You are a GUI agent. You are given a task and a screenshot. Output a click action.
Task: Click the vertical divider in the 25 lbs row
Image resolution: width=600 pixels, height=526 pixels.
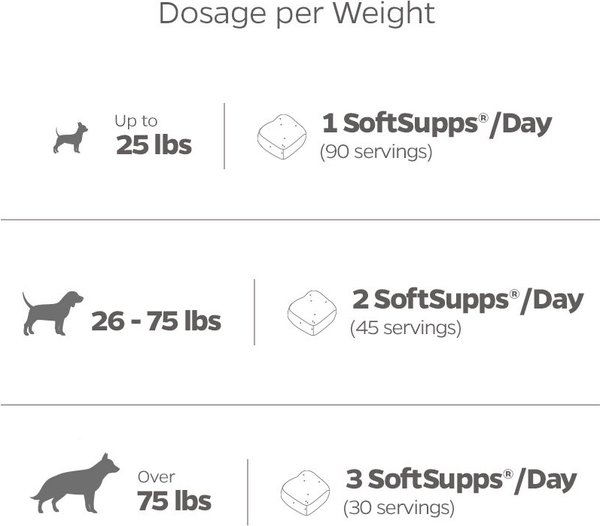click(x=224, y=136)
